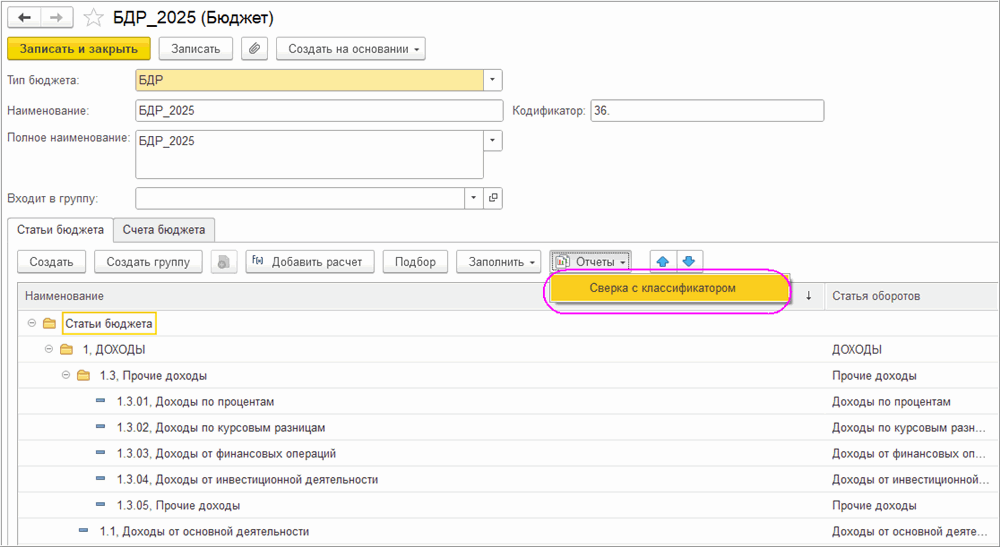Collapse the Статьи бюджета root folder

32,323
